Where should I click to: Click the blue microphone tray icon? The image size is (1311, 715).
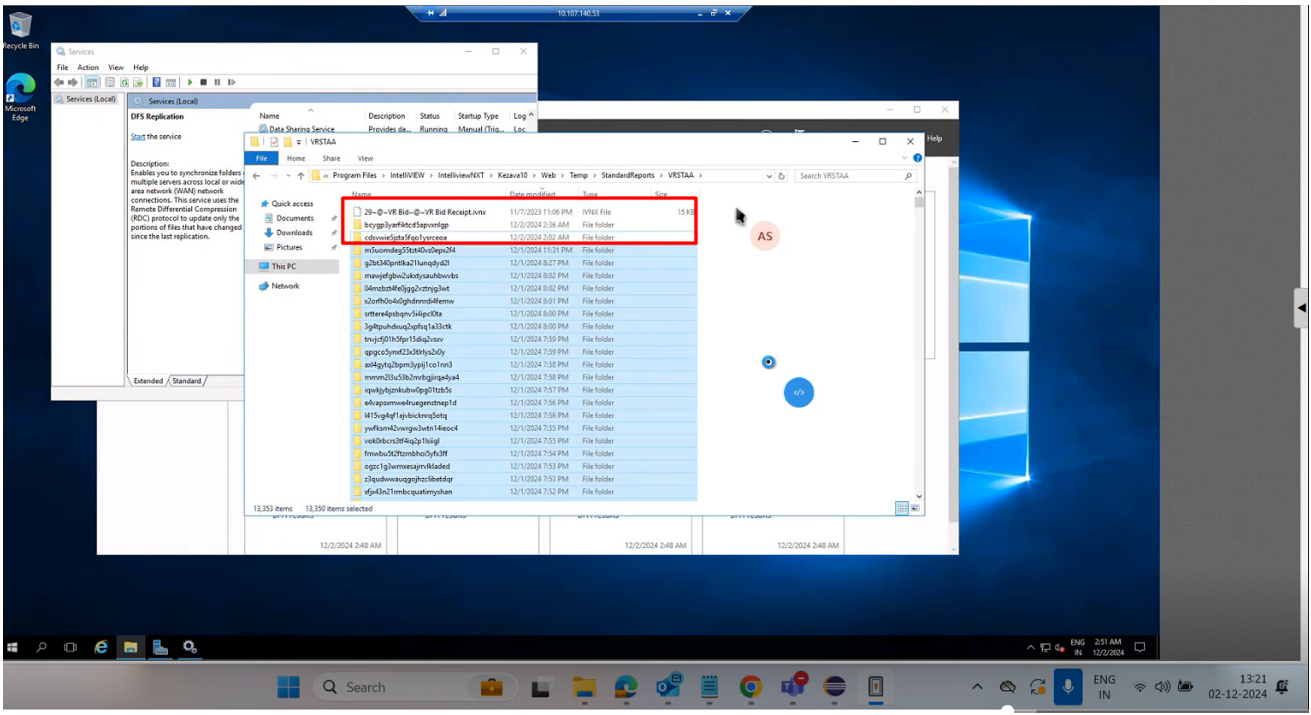coord(1069,687)
